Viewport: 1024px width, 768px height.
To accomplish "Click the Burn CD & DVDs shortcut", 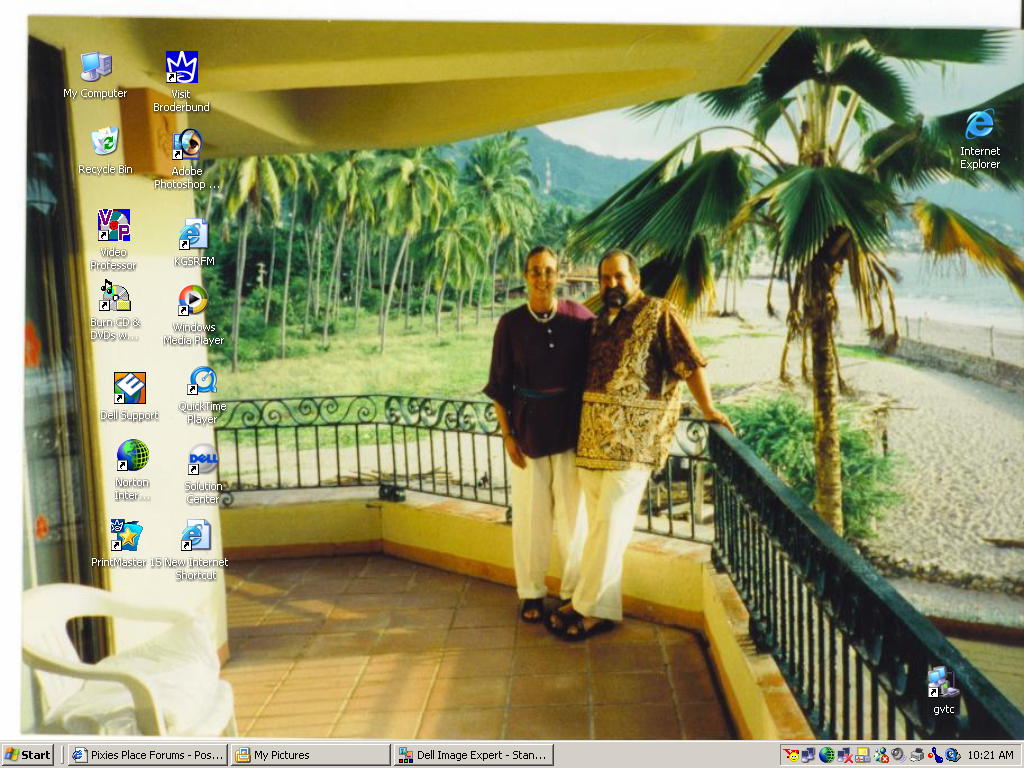I will [115, 297].
